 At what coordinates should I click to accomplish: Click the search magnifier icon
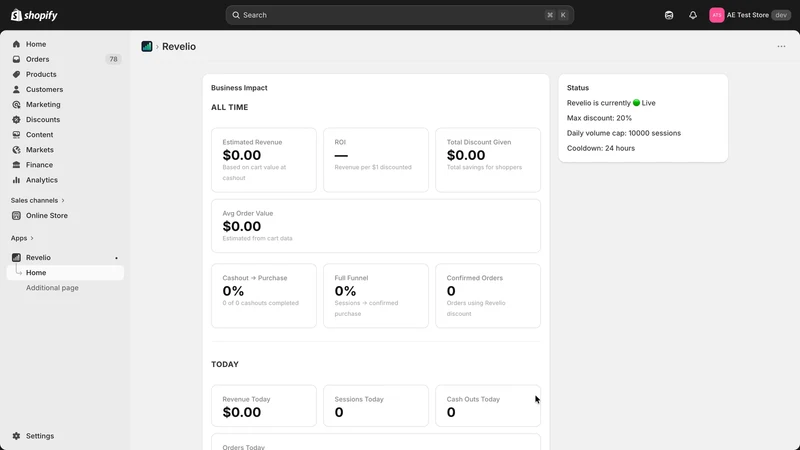pos(236,15)
